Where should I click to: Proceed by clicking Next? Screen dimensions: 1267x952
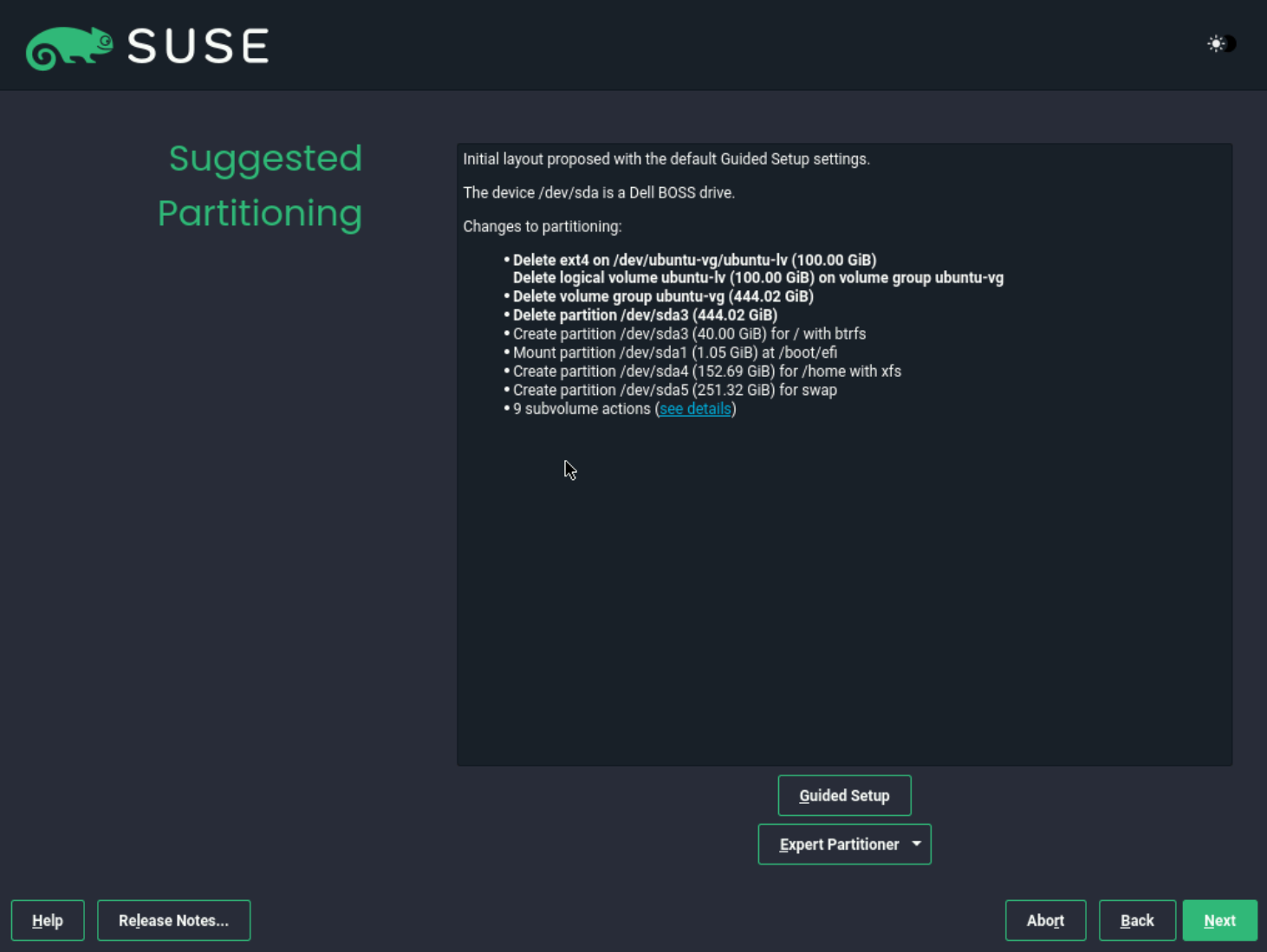click(1219, 920)
